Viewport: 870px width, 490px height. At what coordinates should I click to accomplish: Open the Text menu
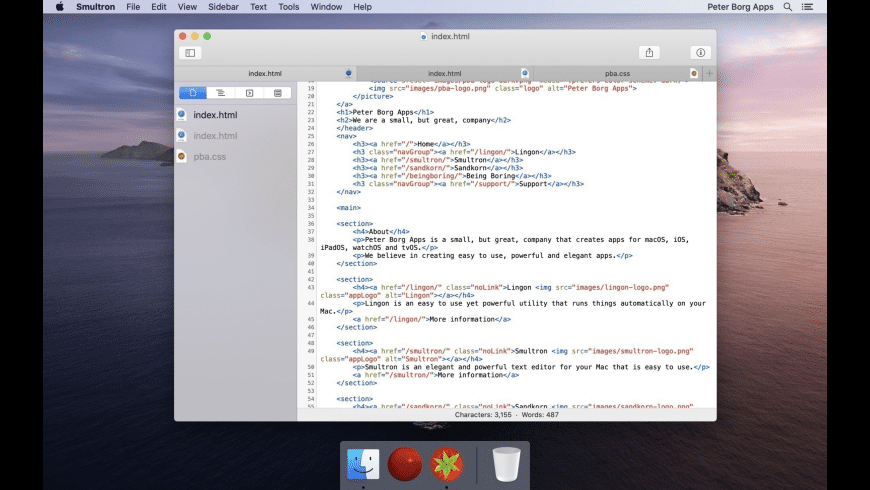tap(258, 7)
